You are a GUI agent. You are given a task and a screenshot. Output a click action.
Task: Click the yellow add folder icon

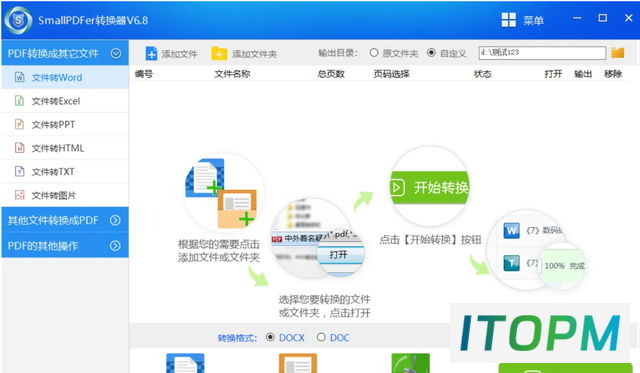click(x=219, y=53)
